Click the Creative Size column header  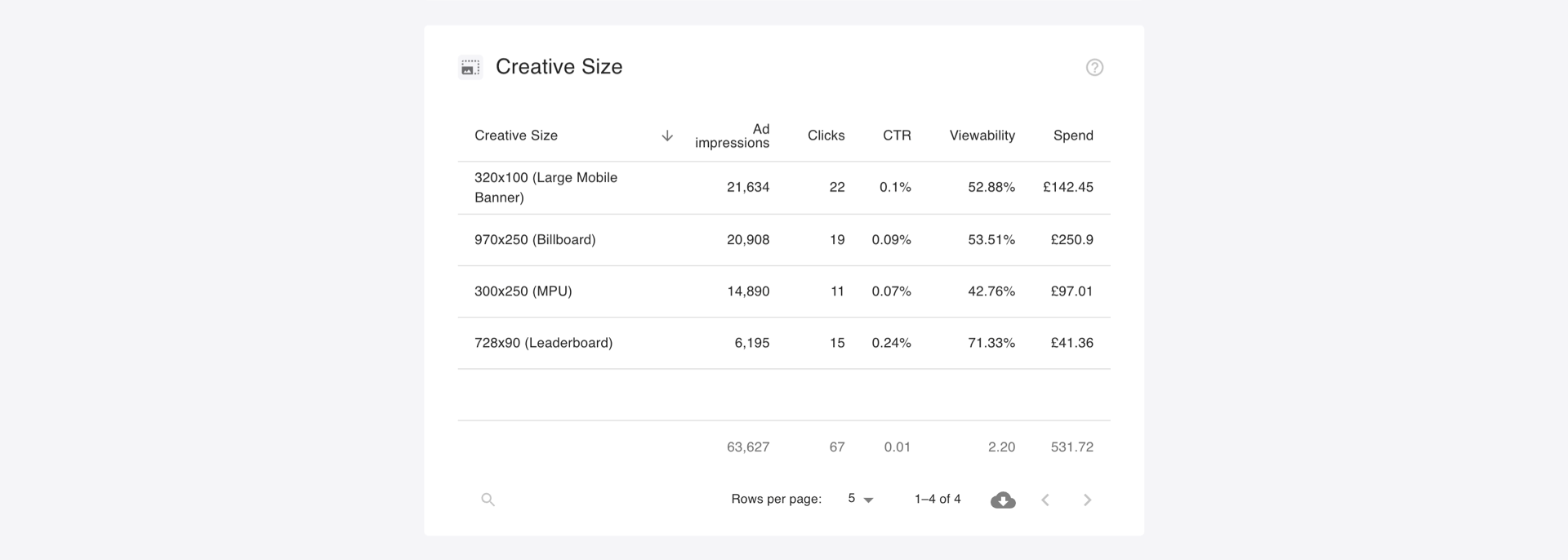[516, 136]
